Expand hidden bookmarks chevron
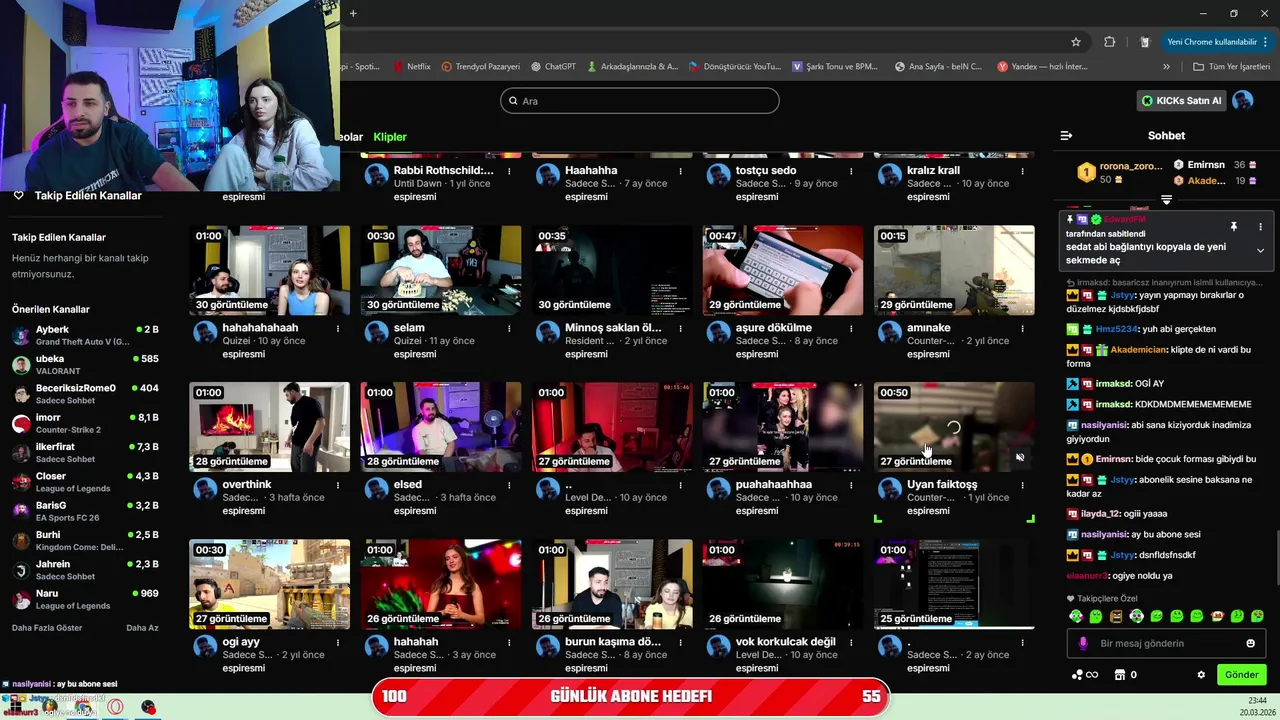The image size is (1280, 720). point(1166,67)
